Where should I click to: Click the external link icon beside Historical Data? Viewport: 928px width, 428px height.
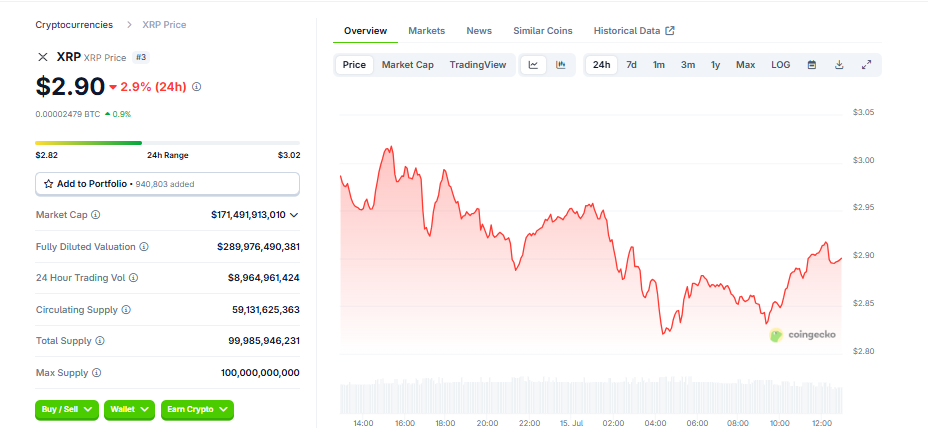click(x=670, y=31)
